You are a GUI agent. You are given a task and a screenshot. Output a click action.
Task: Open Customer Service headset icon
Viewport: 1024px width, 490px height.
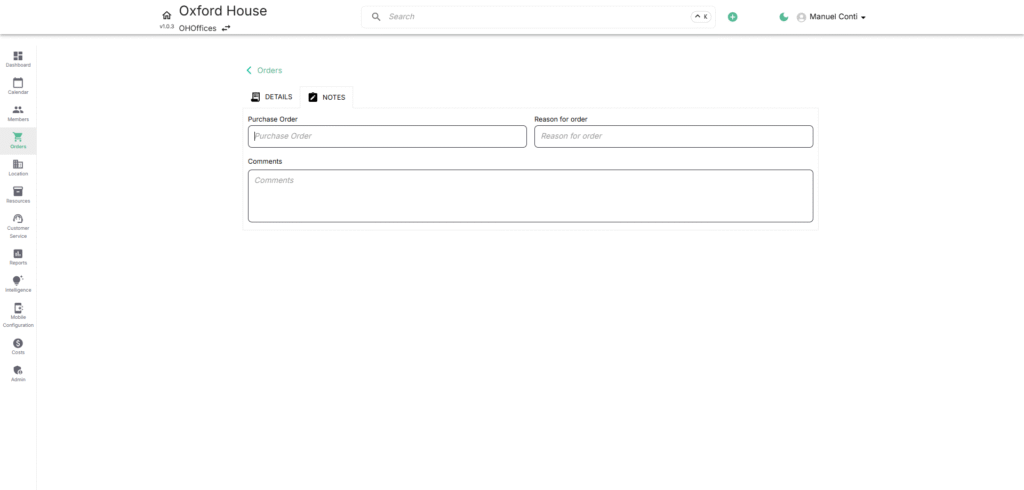coord(18,219)
